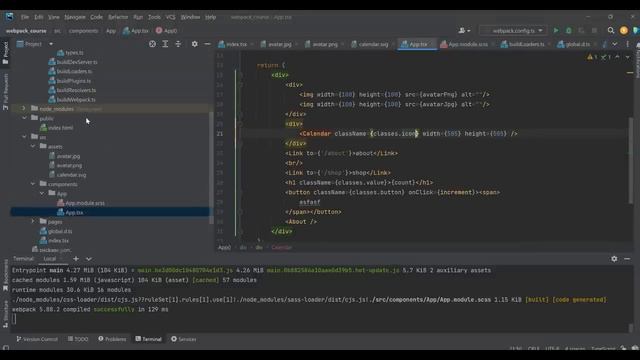Minimize the Terminal panel

[x=627, y=259]
